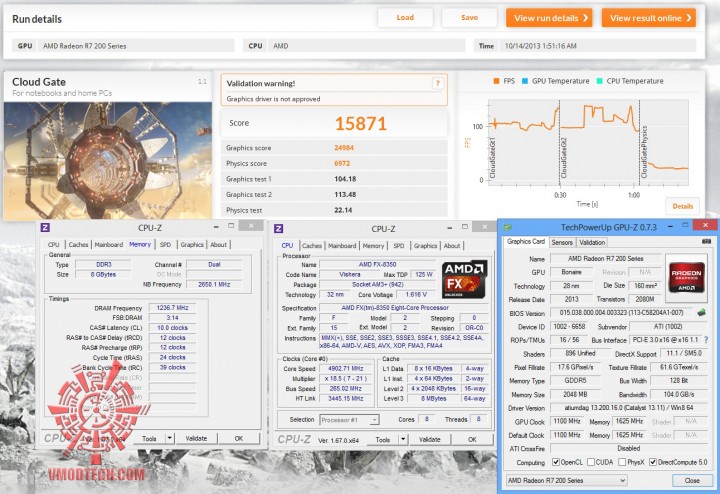Open View run details
Image resolution: width=720 pixels, height=494 pixels.
click(x=549, y=18)
